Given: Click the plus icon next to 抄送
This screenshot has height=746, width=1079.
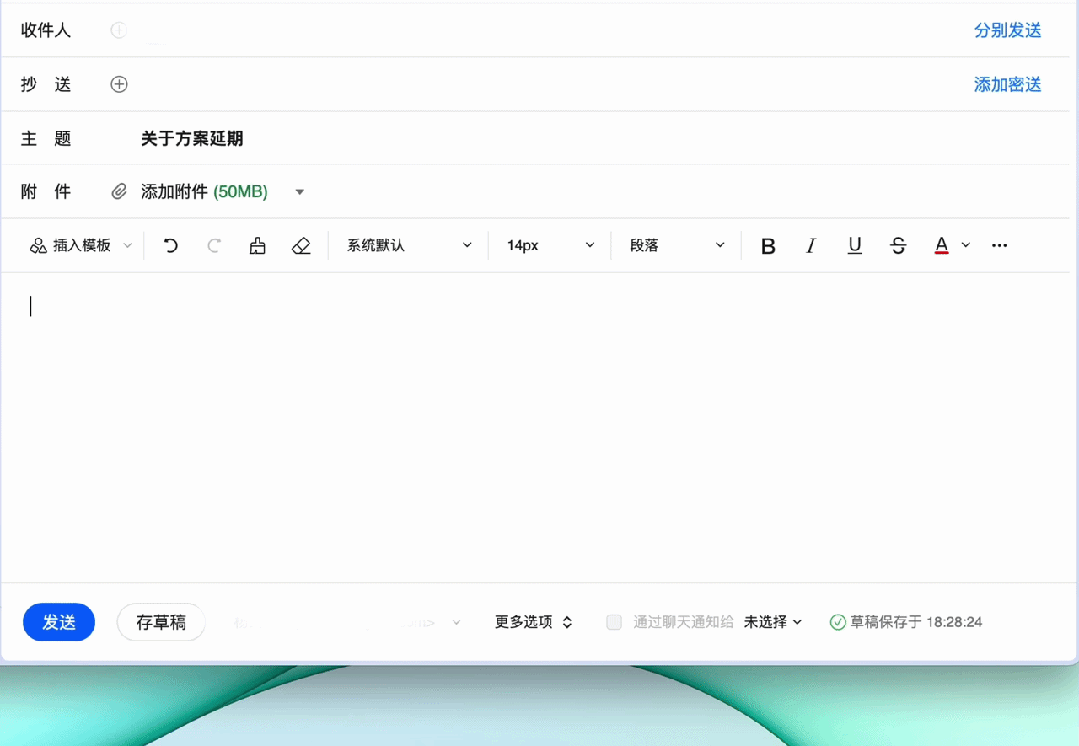Looking at the screenshot, I should (118, 84).
